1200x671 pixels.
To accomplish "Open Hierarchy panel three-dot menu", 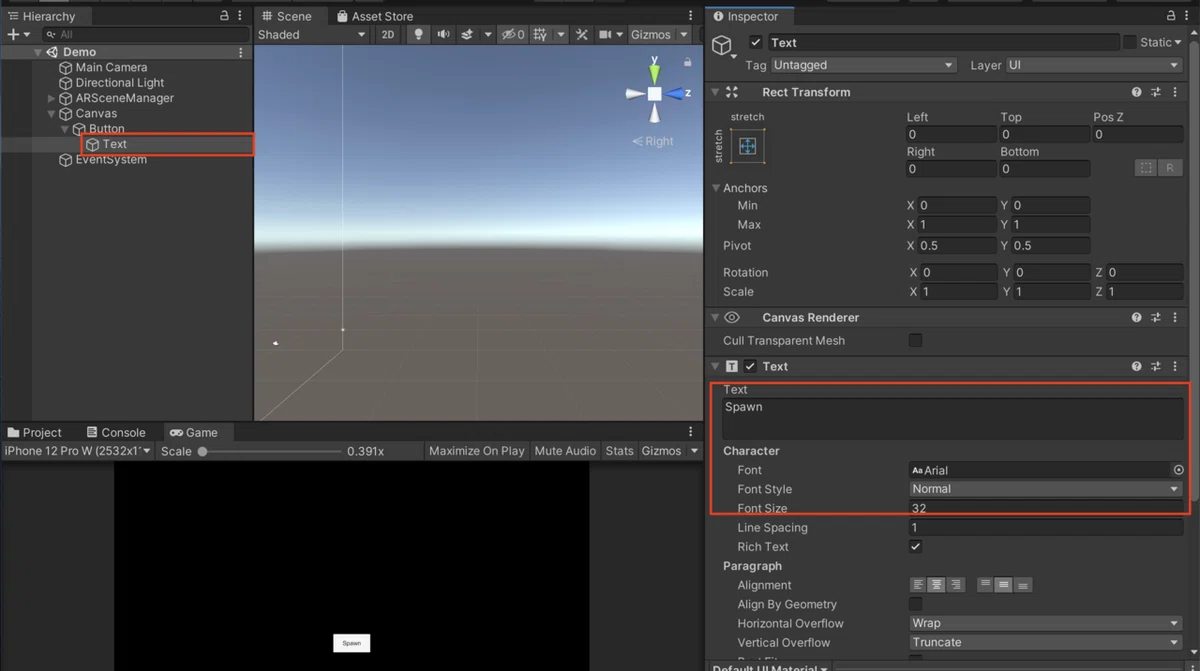I will [241, 16].
